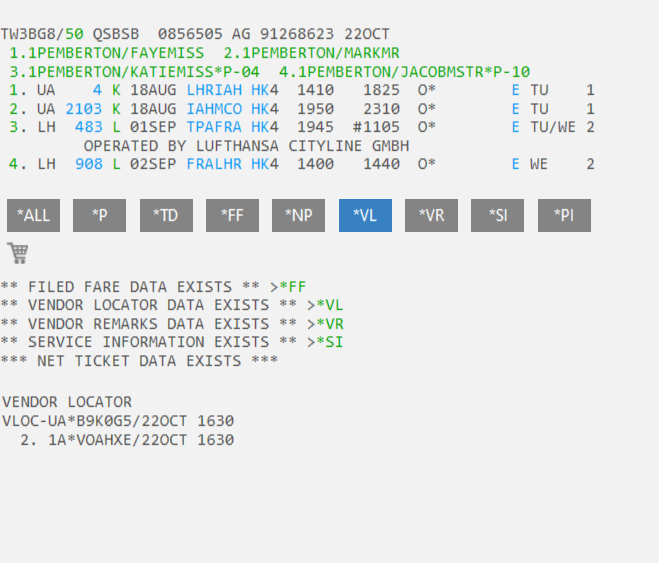
Task: Click the blue E on the 02SEP FRALHR row
Action: tap(516, 164)
